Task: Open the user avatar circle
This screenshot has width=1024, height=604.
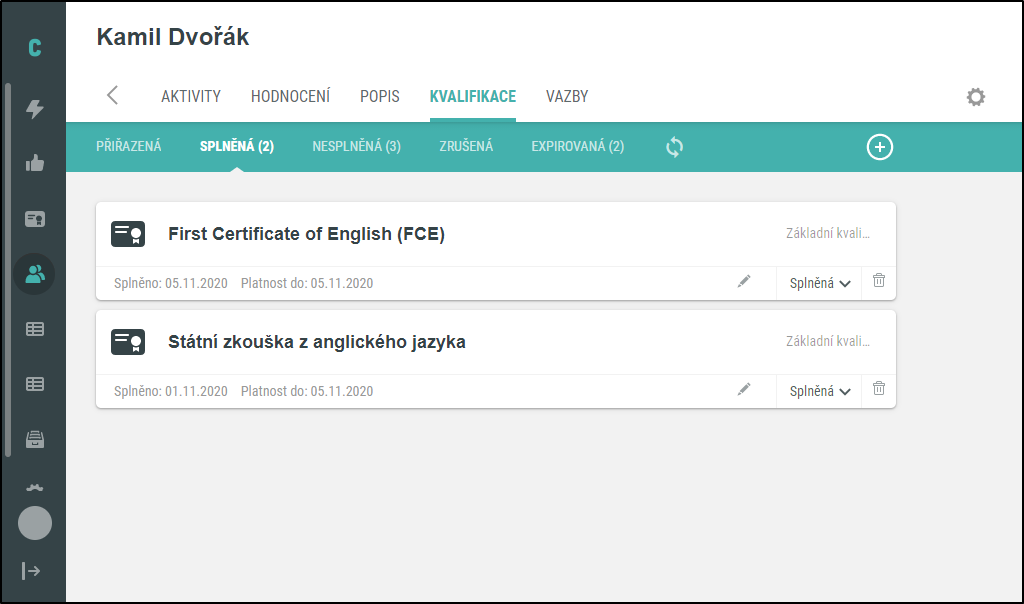Action: click(x=35, y=523)
